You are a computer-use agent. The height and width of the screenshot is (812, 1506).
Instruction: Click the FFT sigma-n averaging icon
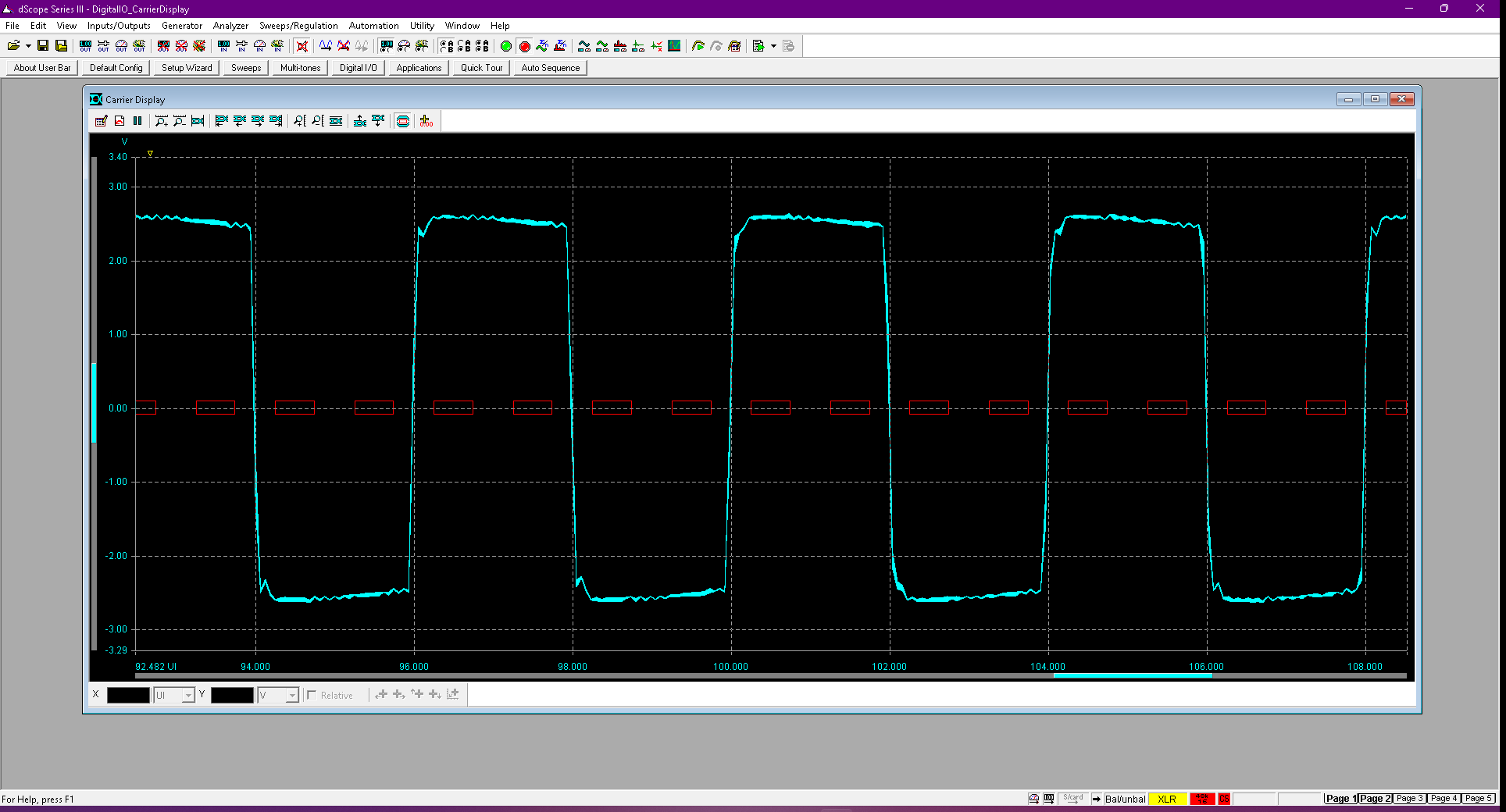[x=560, y=46]
